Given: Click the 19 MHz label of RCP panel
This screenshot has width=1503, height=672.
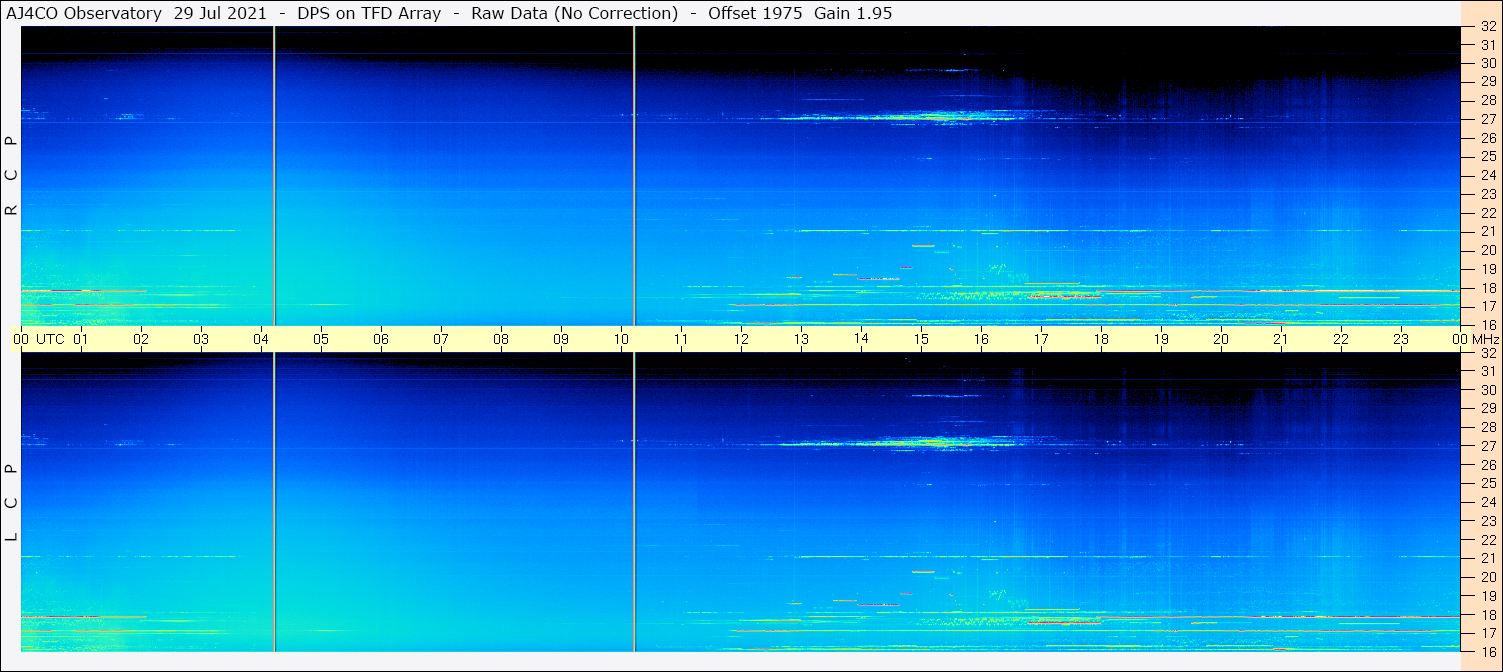Looking at the screenshot, I should pyautogui.click(x=1487, y=269).
